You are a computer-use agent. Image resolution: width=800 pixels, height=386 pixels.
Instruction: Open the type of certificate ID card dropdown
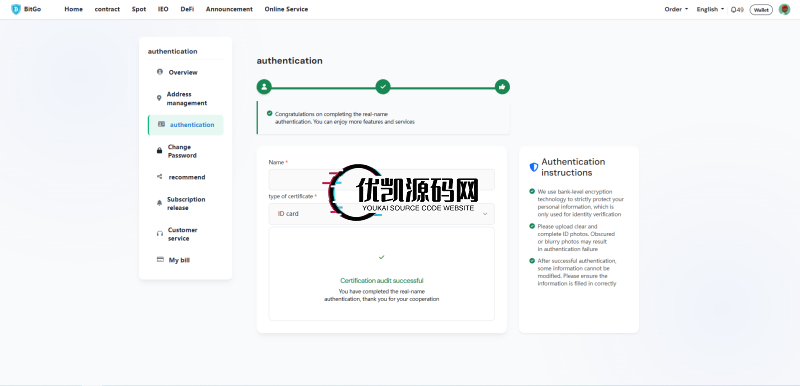click(x=382, y=214)
